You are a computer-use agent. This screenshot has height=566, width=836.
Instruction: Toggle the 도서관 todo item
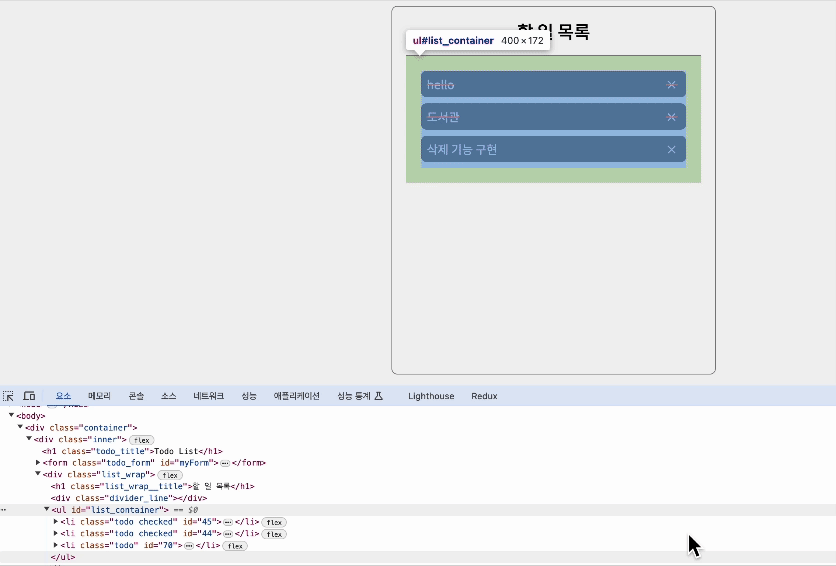click(553, 117)
